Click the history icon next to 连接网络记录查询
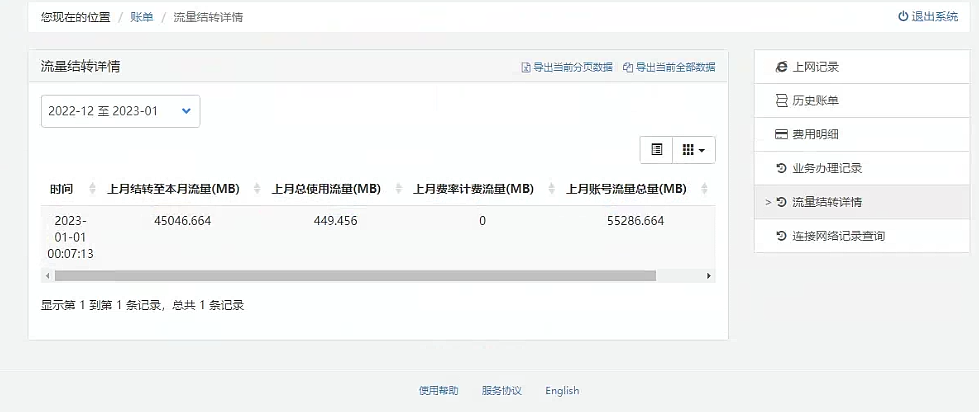The width and height of the screenshot is (979, 412). tap(781, 236)
